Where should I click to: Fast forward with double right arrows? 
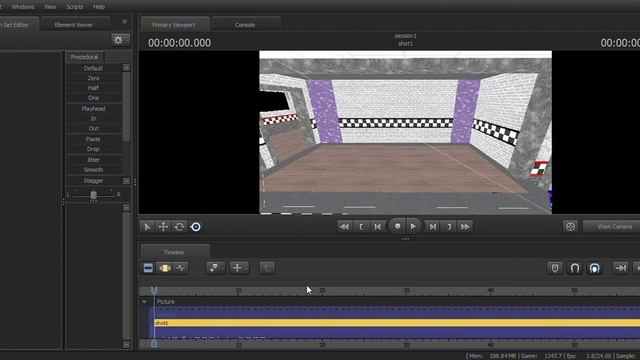pos(465,227)
